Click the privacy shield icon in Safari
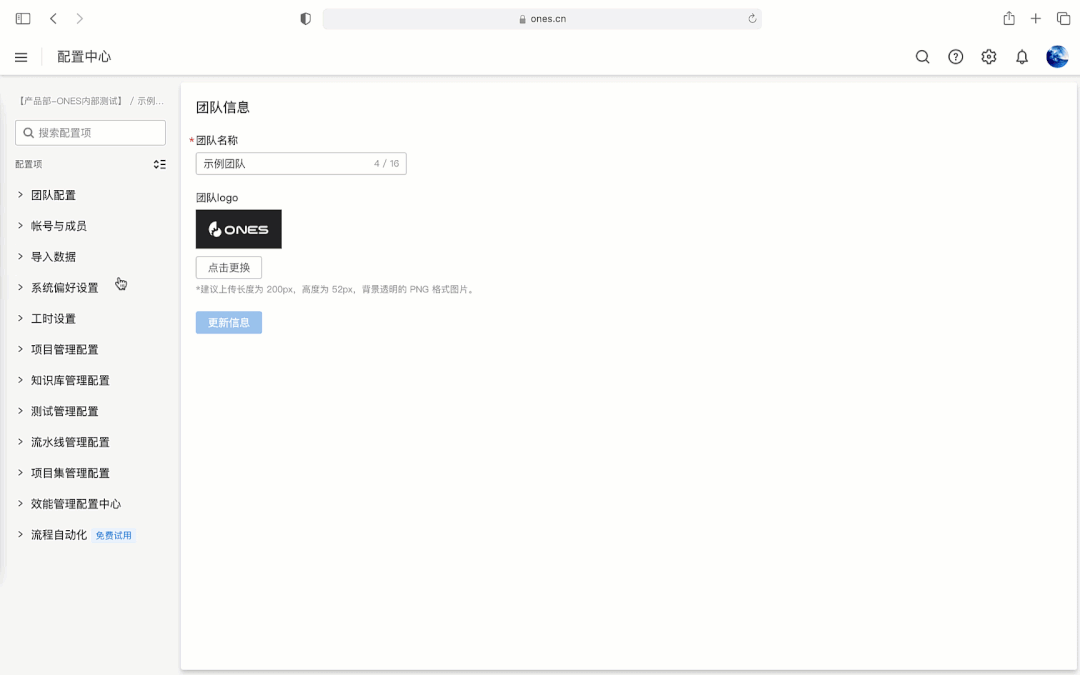This screenshot has height=675, width=1080. [305, 19]
